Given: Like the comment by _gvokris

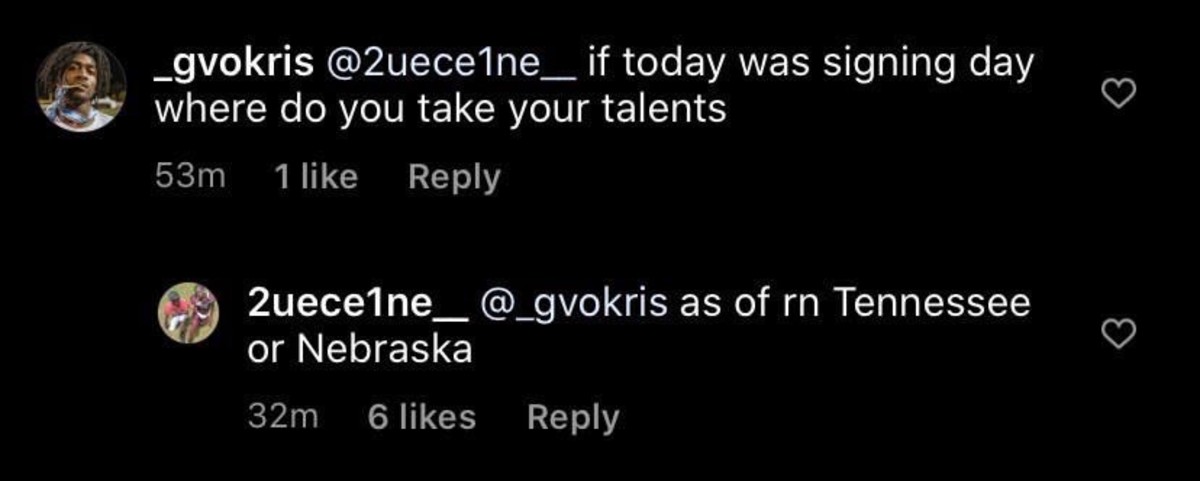Looking at the screenshot, I should [1120, 95].
